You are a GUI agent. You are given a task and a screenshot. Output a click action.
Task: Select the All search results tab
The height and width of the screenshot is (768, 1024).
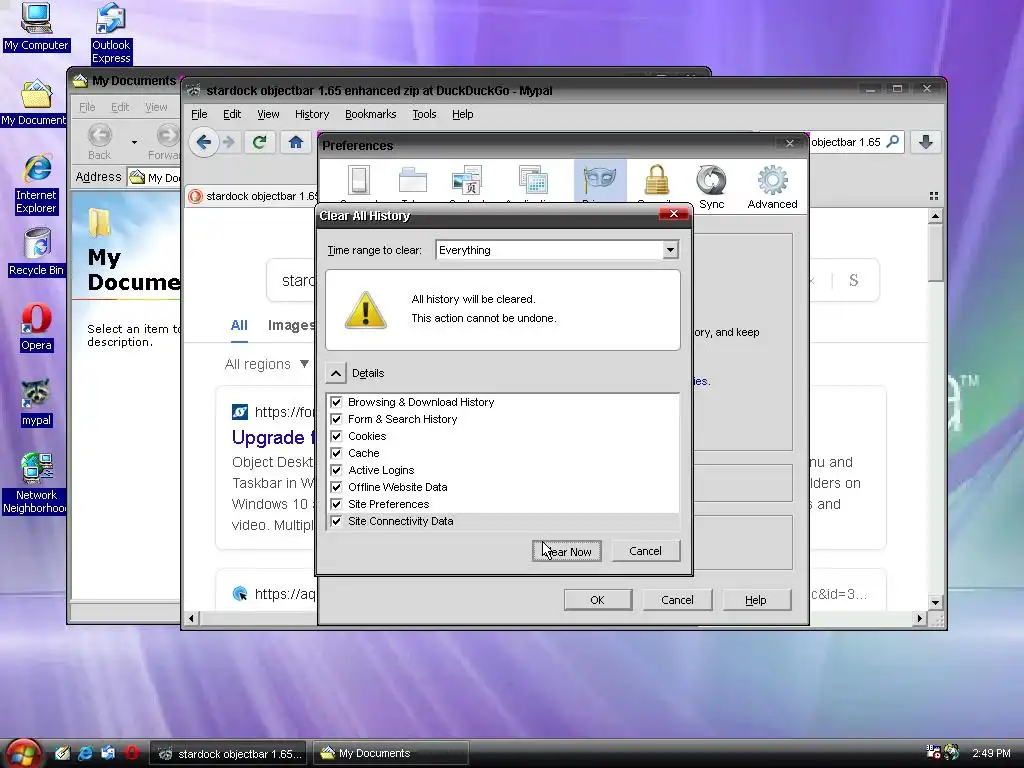239,325
